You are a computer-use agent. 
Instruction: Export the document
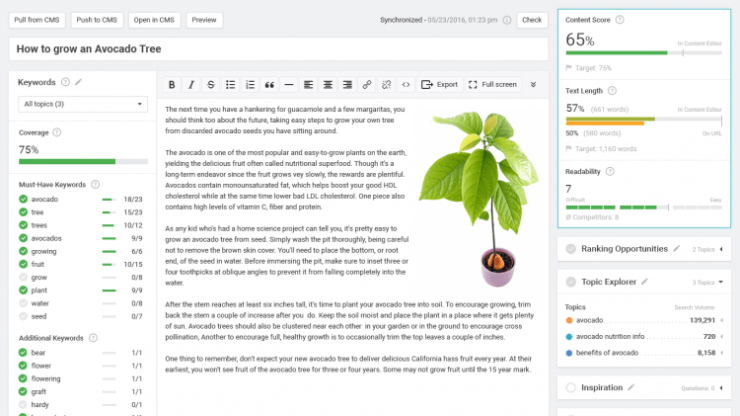(440, 85)
